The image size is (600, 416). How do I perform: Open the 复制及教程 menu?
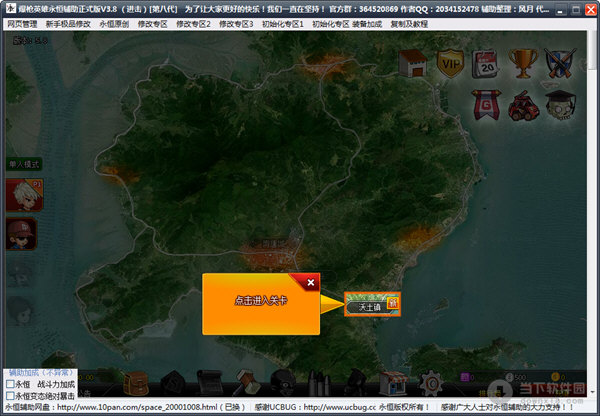pos(409,24)
